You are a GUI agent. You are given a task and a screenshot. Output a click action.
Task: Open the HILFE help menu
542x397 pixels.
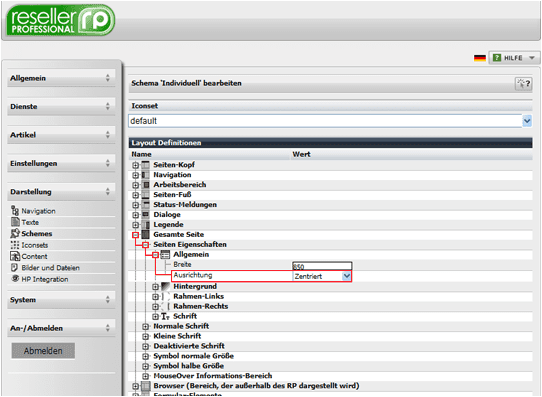(x=514, y=58)
